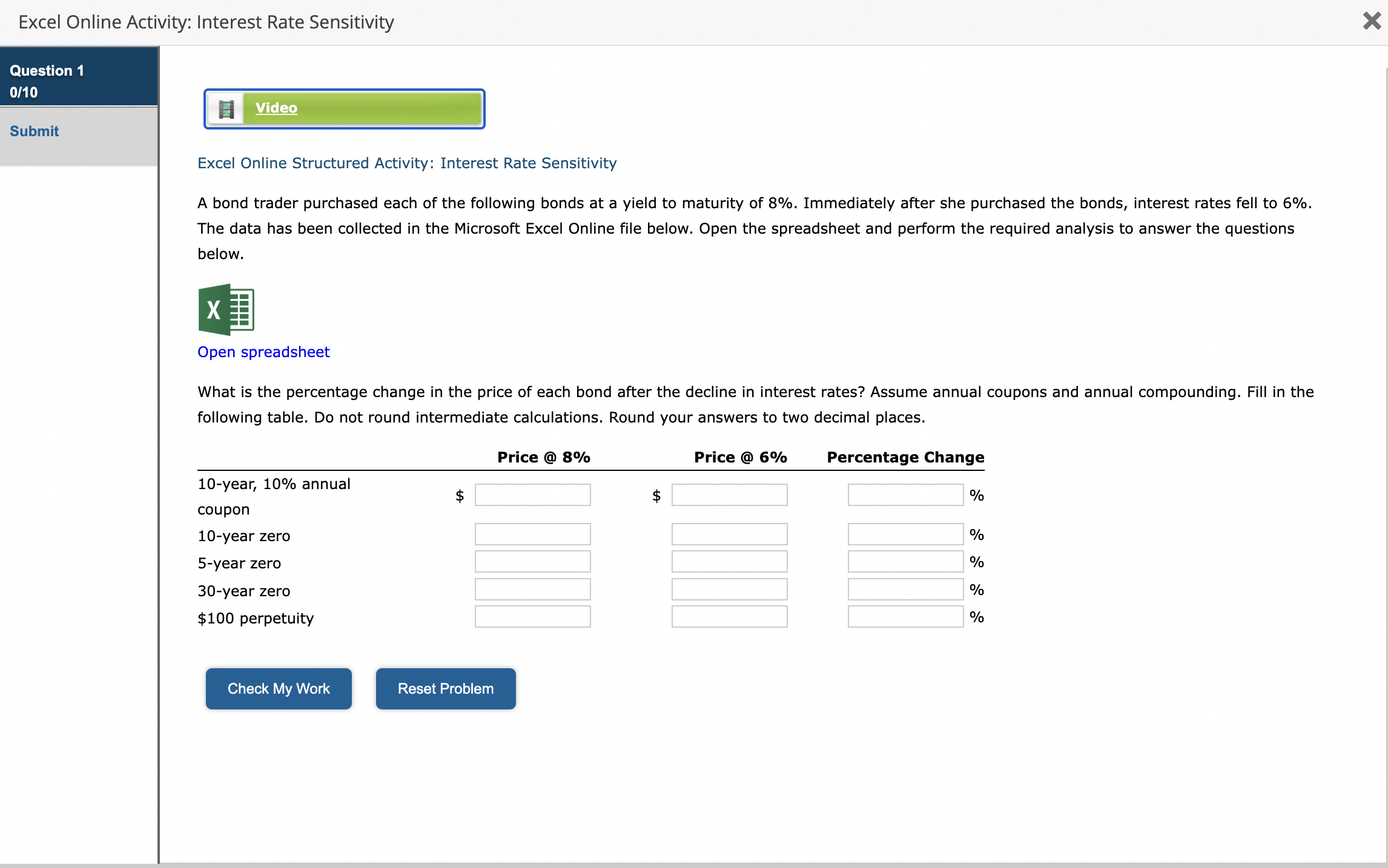
Task: Click the Price @ 6% field for 30-year zero
Action: 729,589
